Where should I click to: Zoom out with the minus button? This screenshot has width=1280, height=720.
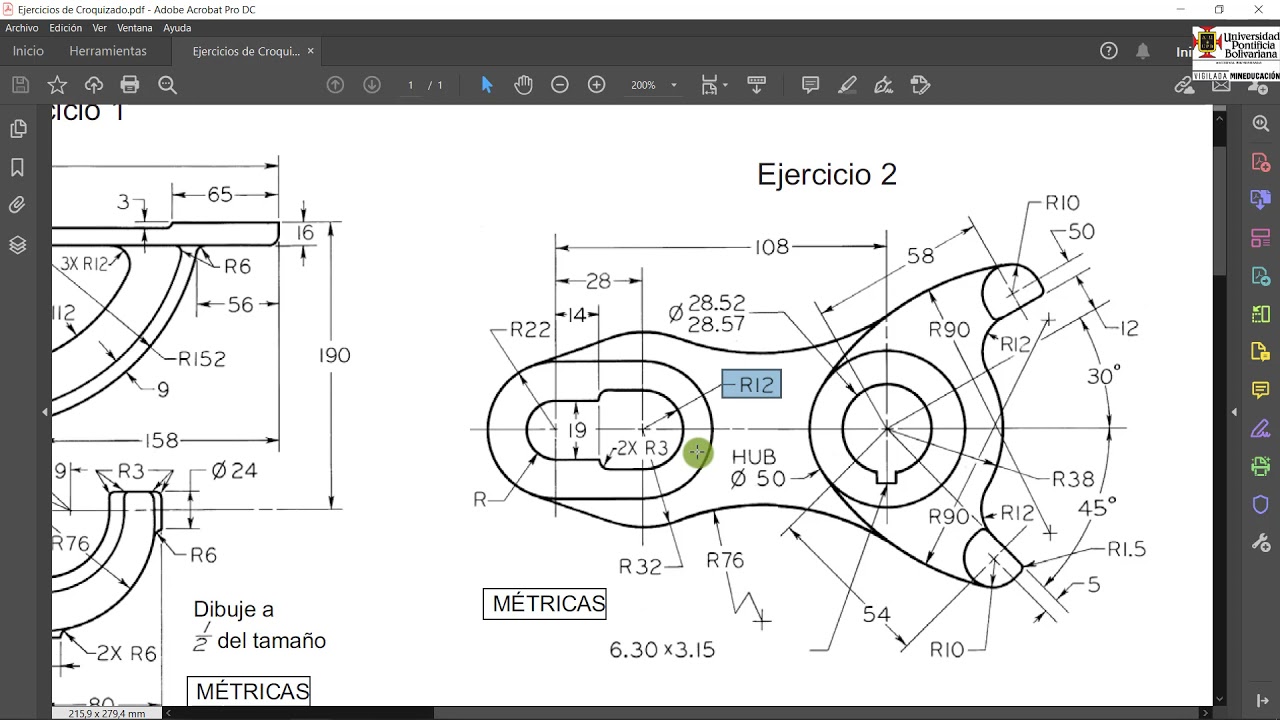560,85
